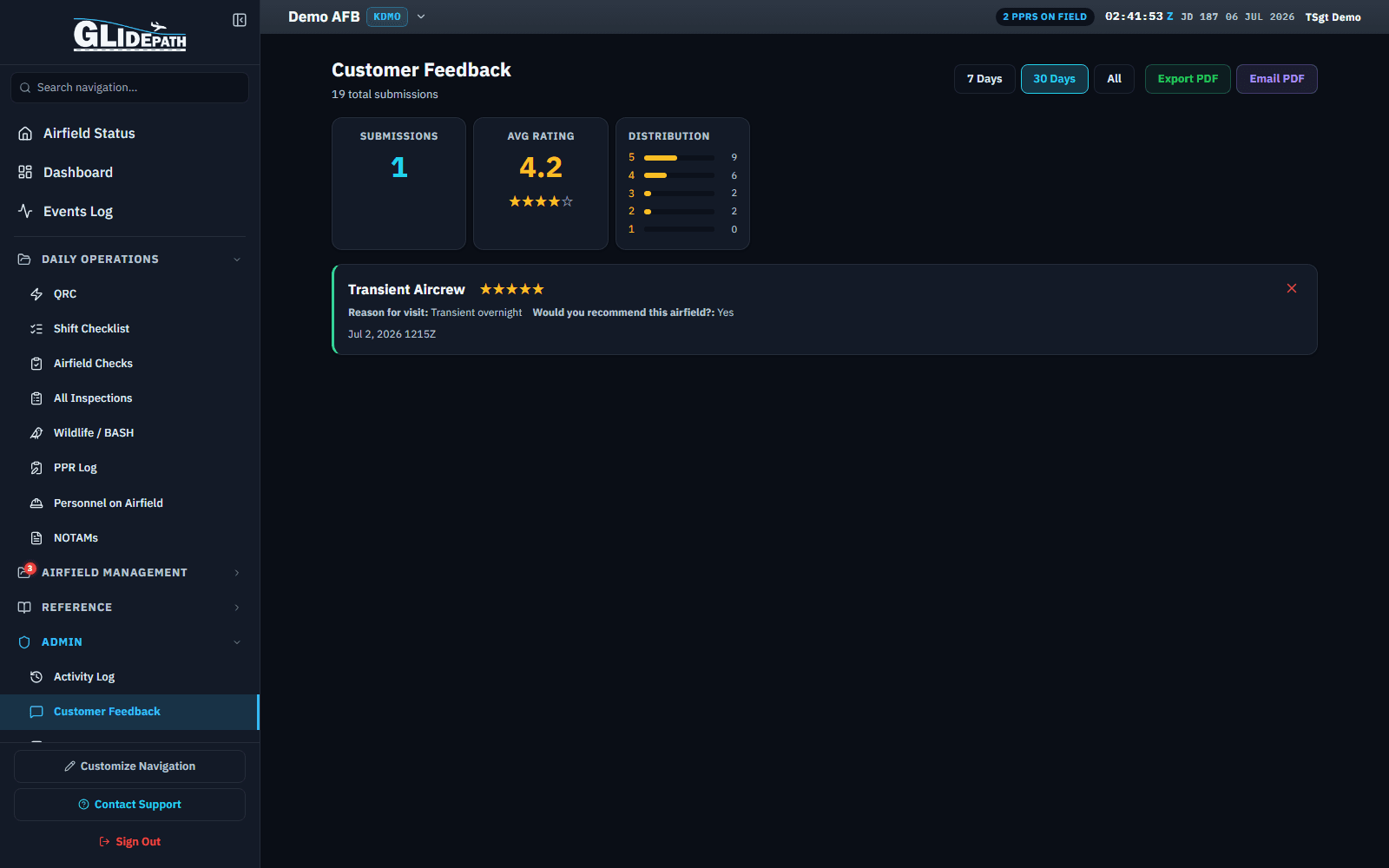Click the Search navigation input field

click(129, 88)
